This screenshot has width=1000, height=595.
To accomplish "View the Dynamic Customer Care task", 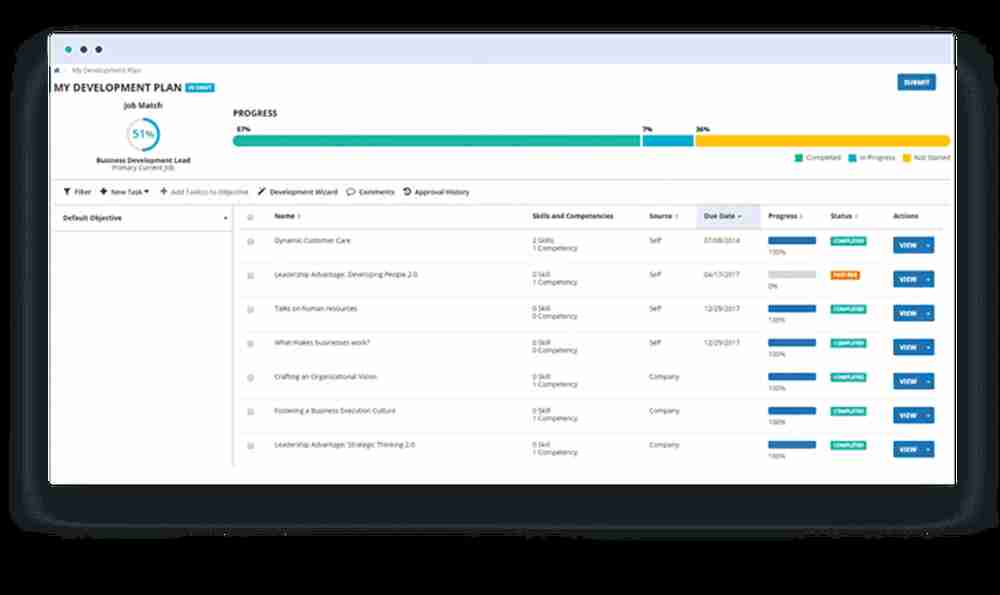I will coord(907,245).
